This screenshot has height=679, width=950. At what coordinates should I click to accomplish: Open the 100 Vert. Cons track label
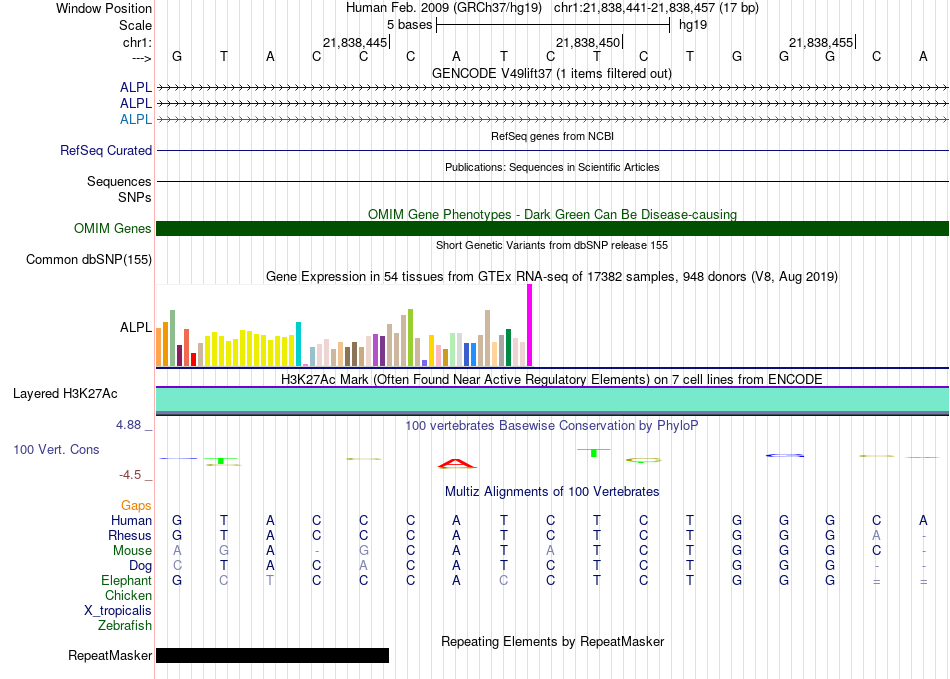tap(56, 449)
